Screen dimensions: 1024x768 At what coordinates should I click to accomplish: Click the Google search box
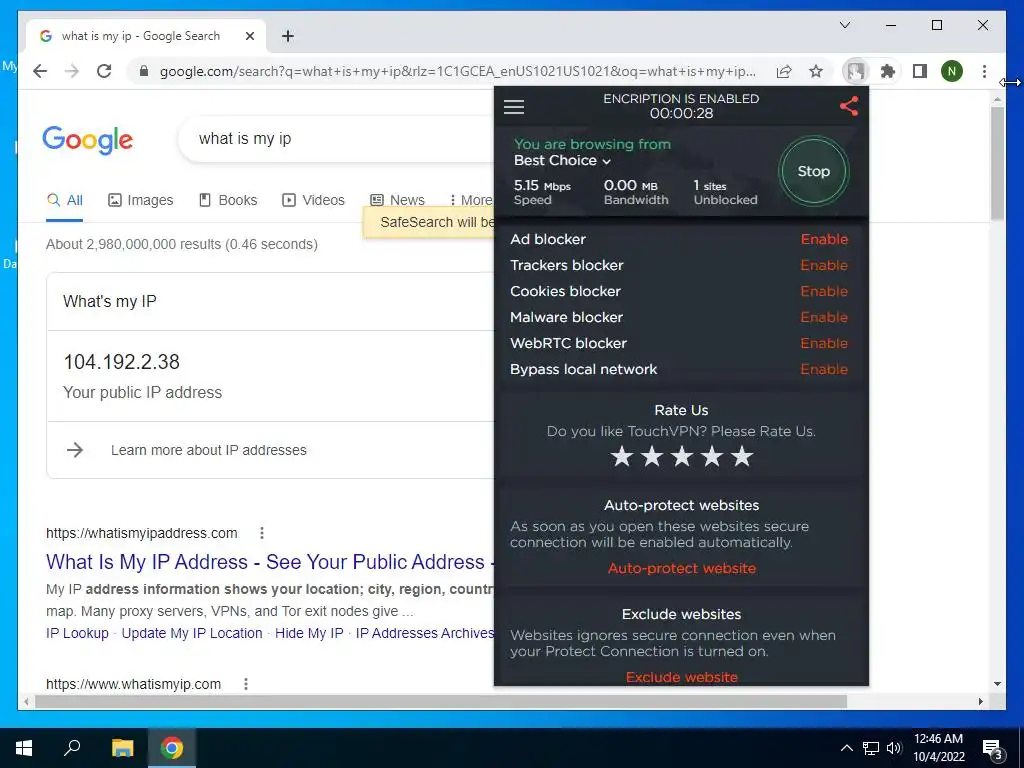[x=336, y=139]
